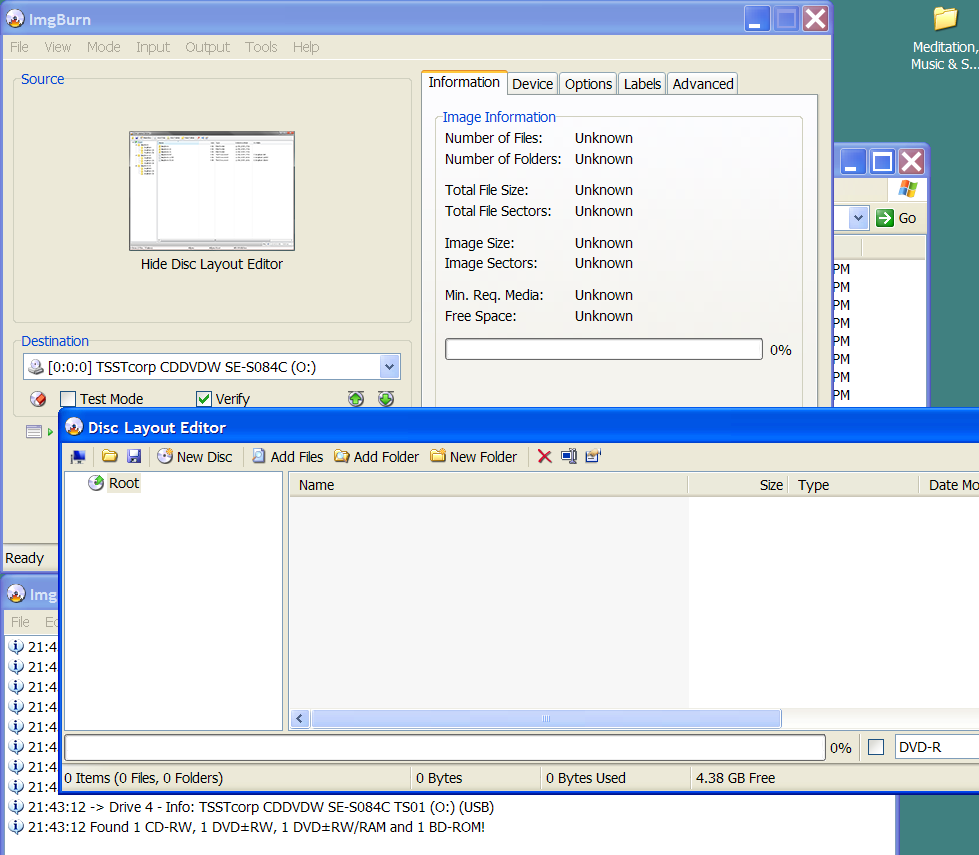The width and height of the screenshot is (979, 855).
Task: Click the Disc Layout Editor capacity progress bar
Action: pyautogui.click(x=445, y=748)
